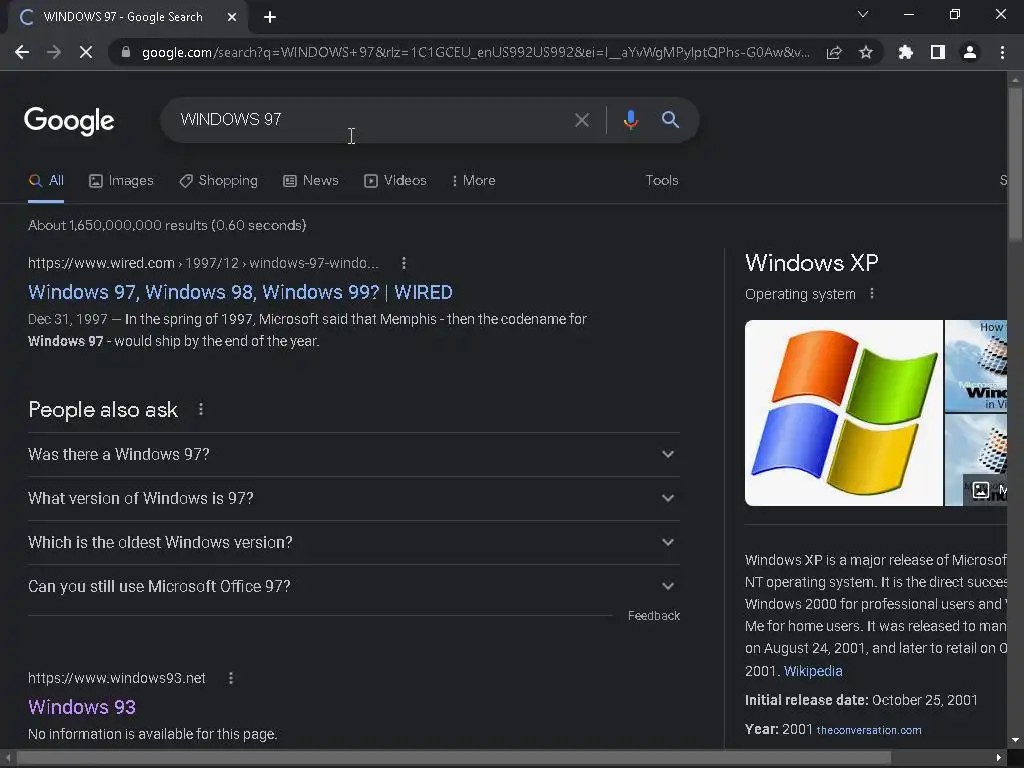View Windows XP logo image

click(x=844, y=413)
